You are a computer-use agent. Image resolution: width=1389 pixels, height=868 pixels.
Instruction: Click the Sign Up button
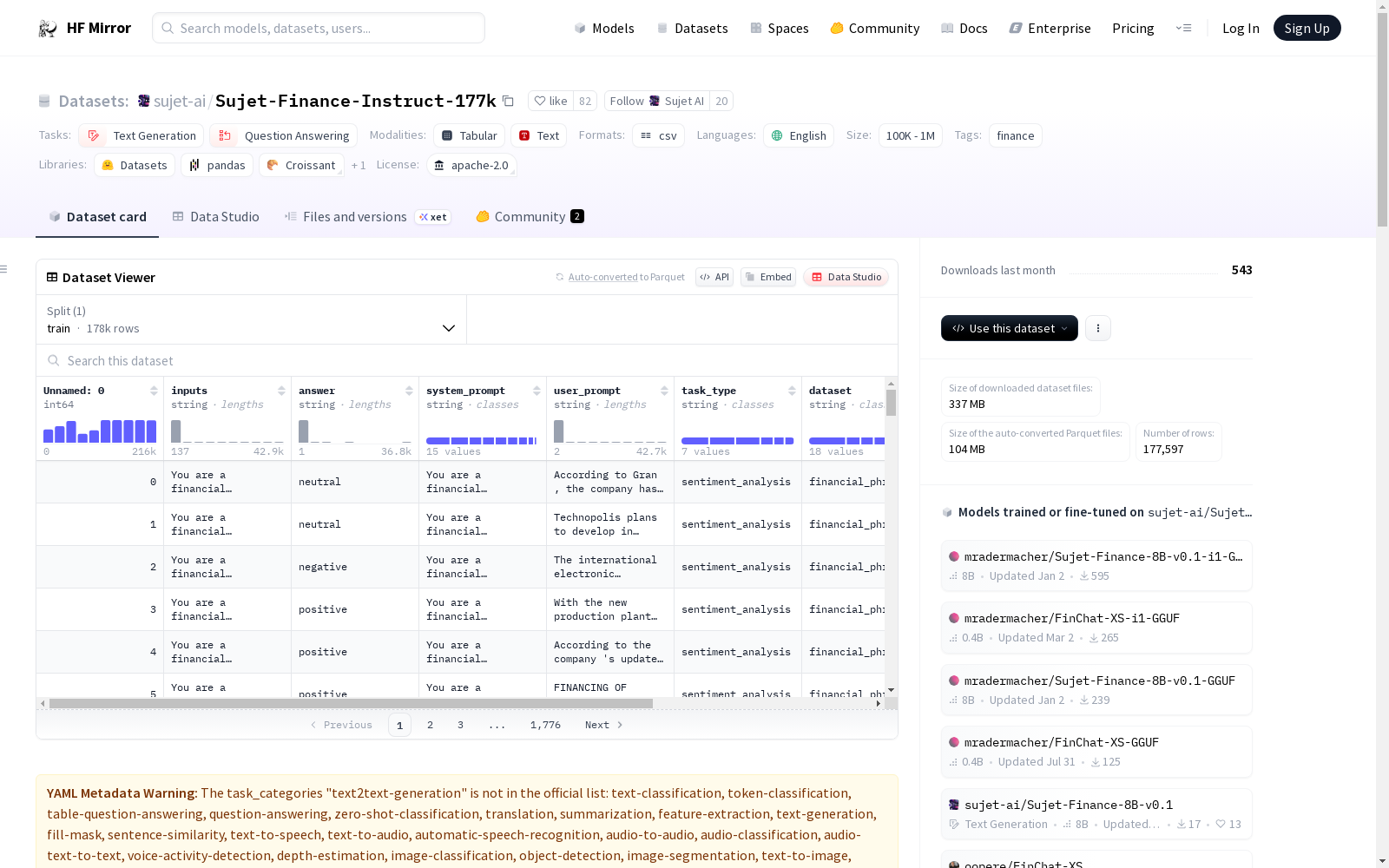point(1307,28)
